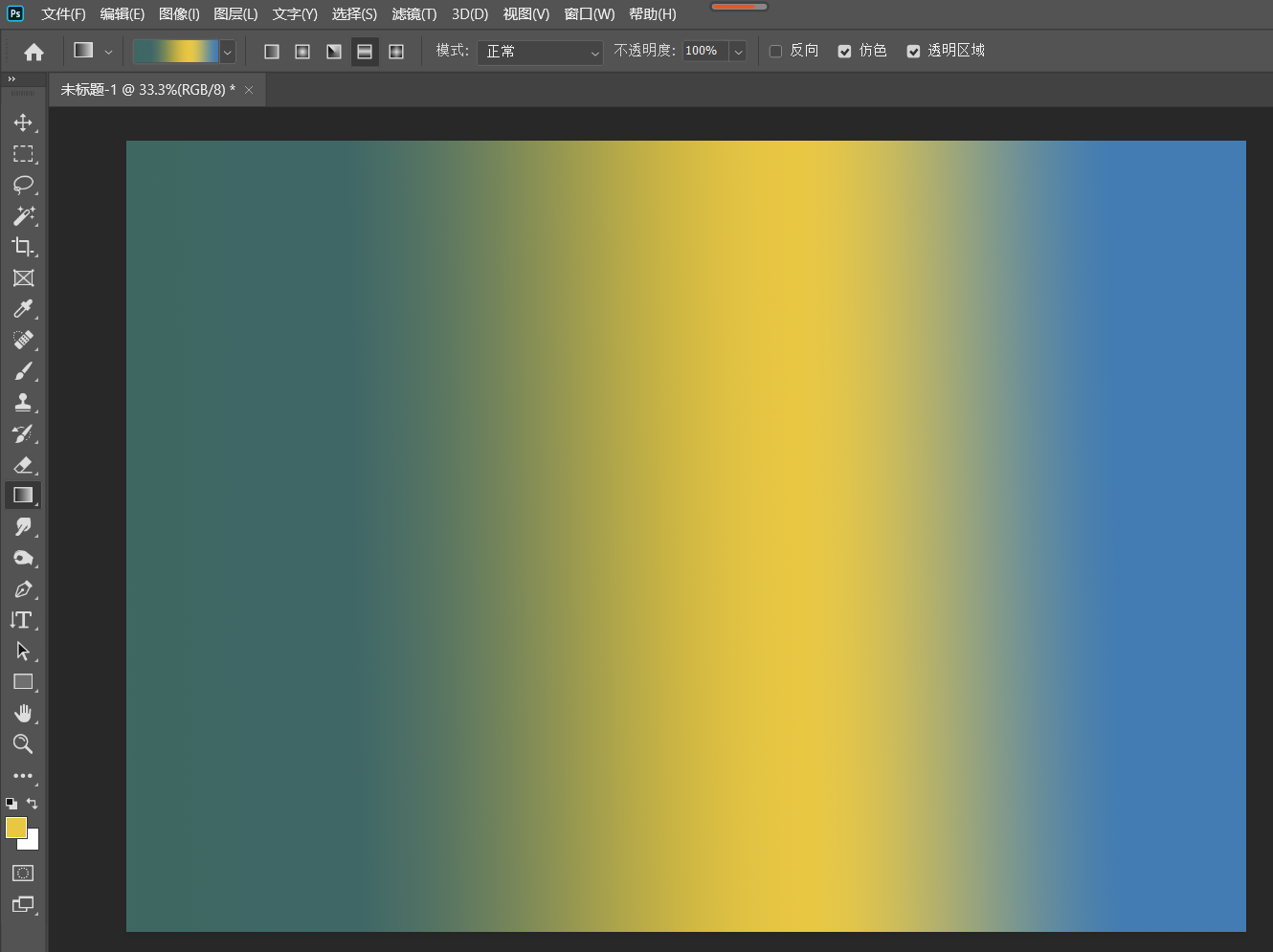
Task: Select the Clone Stamp tool
Action: pos(23,402)
